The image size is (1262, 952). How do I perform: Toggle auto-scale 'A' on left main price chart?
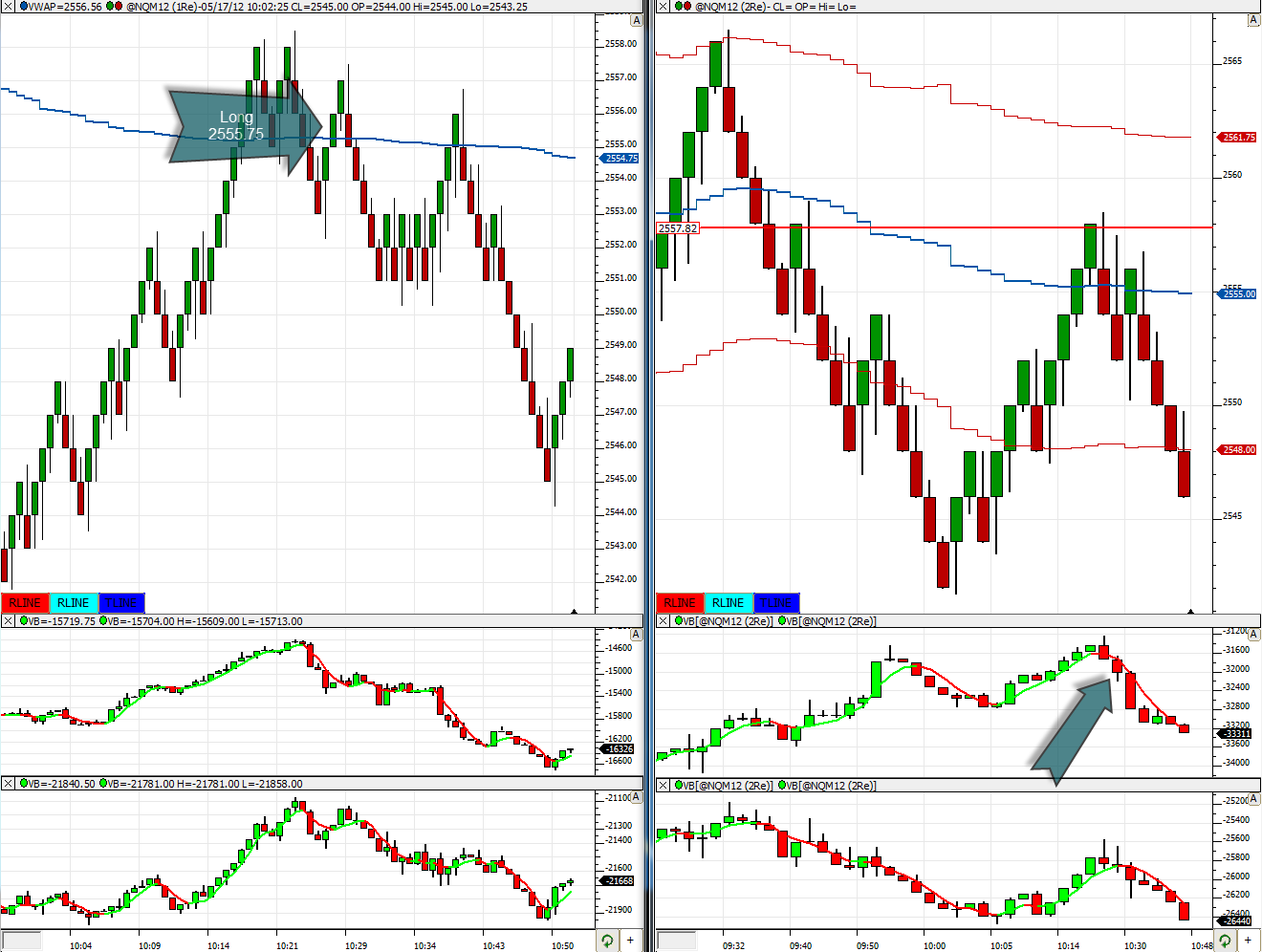(x=637, y=20)
